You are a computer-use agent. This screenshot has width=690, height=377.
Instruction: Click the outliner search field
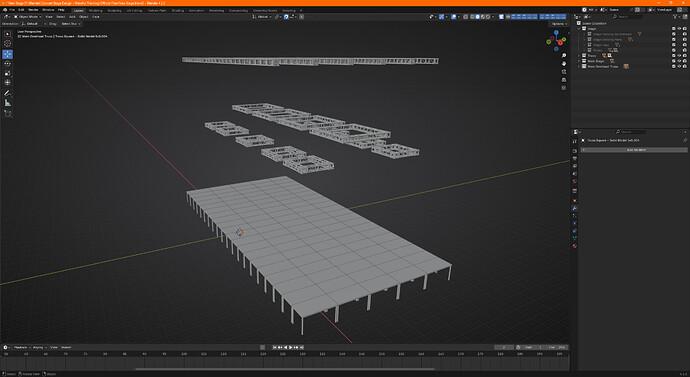pyautogui.click(x=628, y=17)
